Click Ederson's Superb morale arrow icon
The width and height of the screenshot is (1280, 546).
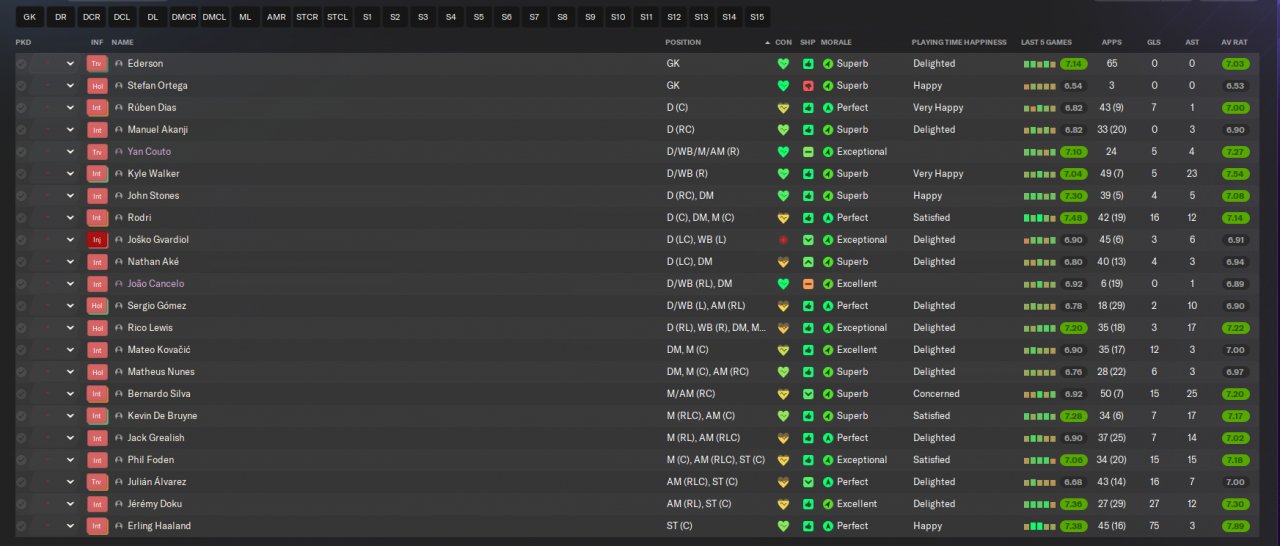[x=828, y=63]
